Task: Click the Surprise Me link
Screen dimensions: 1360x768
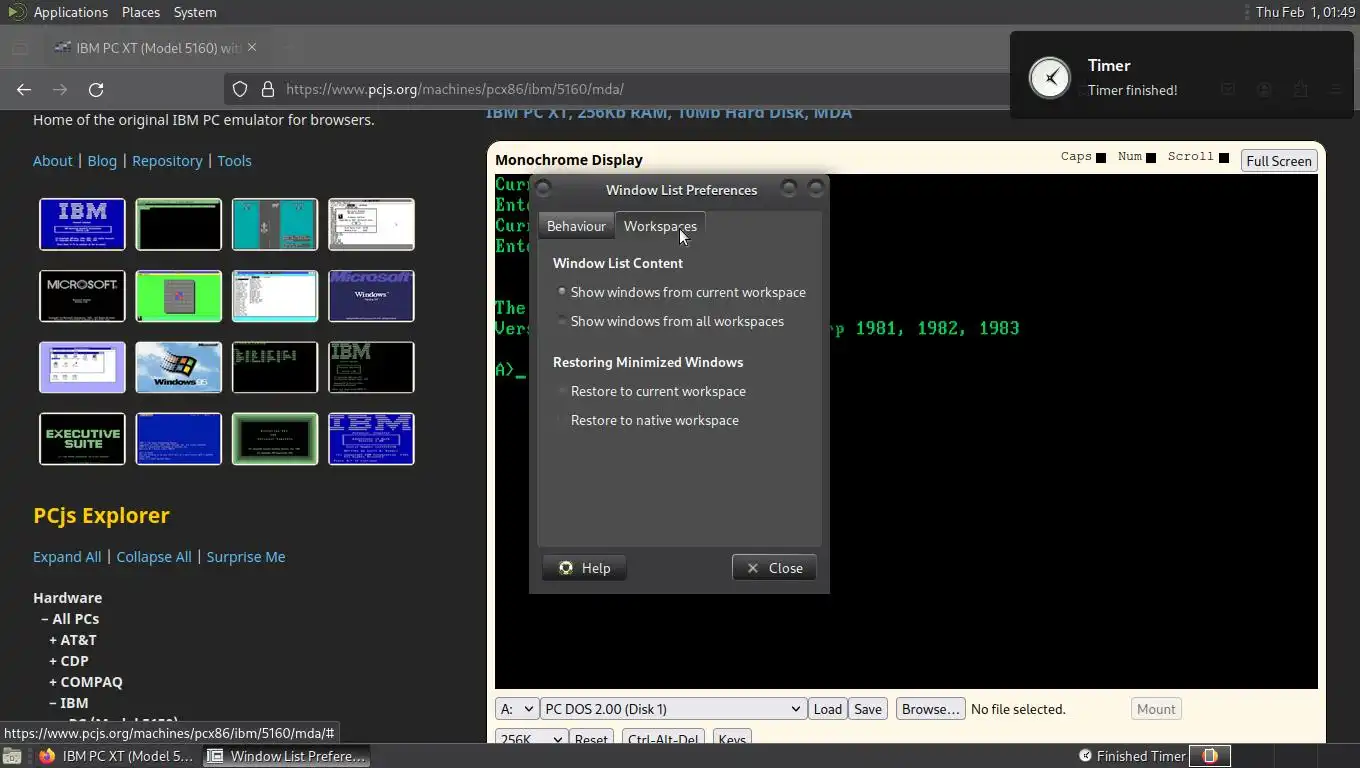Action: [x=246, y=557]
